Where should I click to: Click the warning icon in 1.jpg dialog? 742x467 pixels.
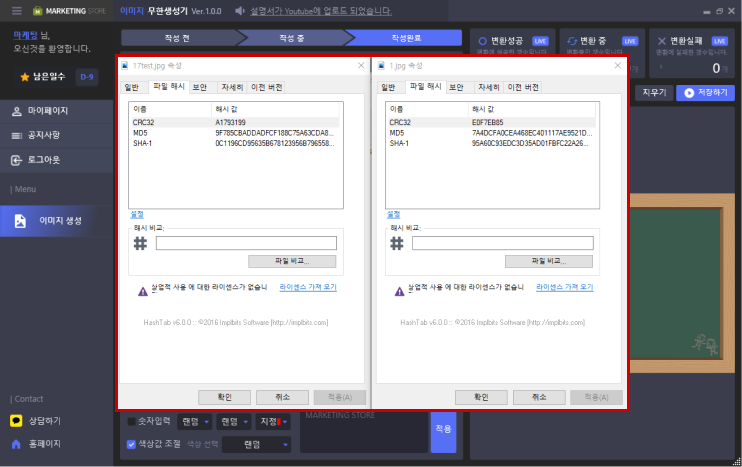(398, 287)
